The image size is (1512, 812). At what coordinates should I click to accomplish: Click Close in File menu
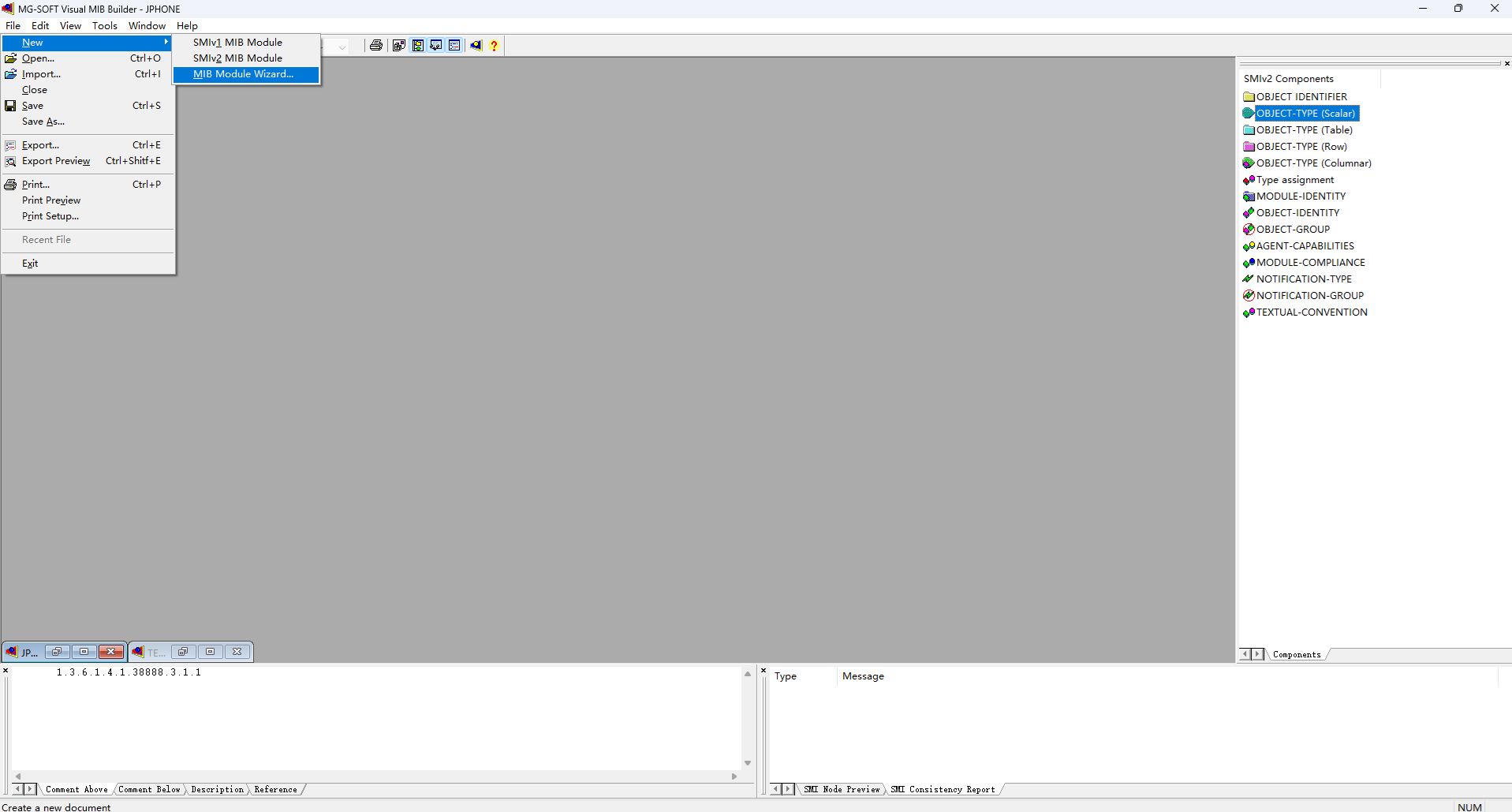pyautogui.click(x=88, y=90)
